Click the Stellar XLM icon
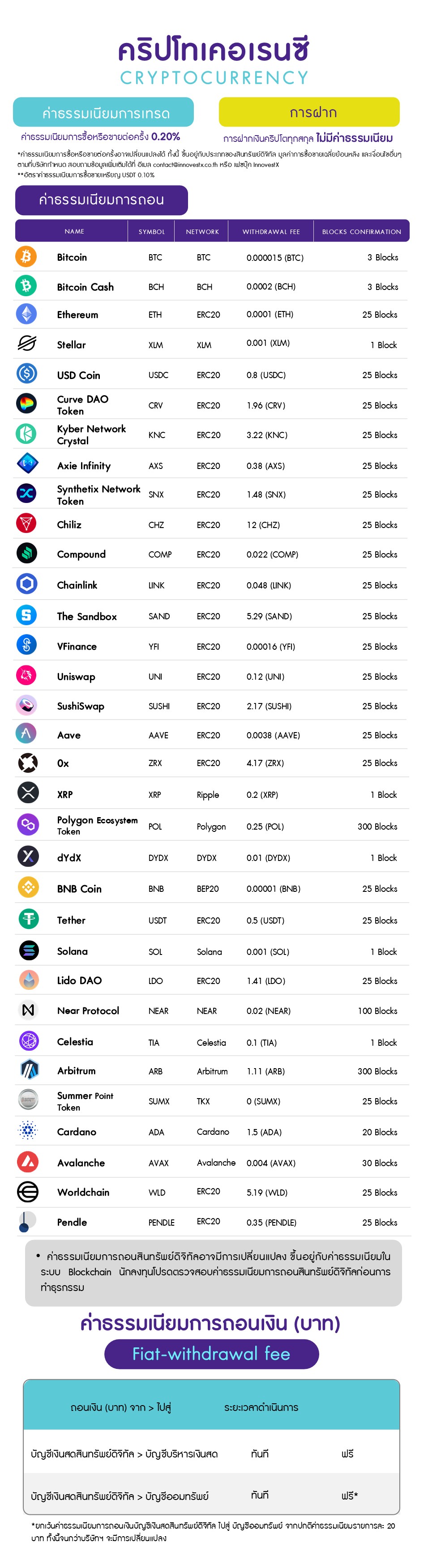 pos(26,344)
